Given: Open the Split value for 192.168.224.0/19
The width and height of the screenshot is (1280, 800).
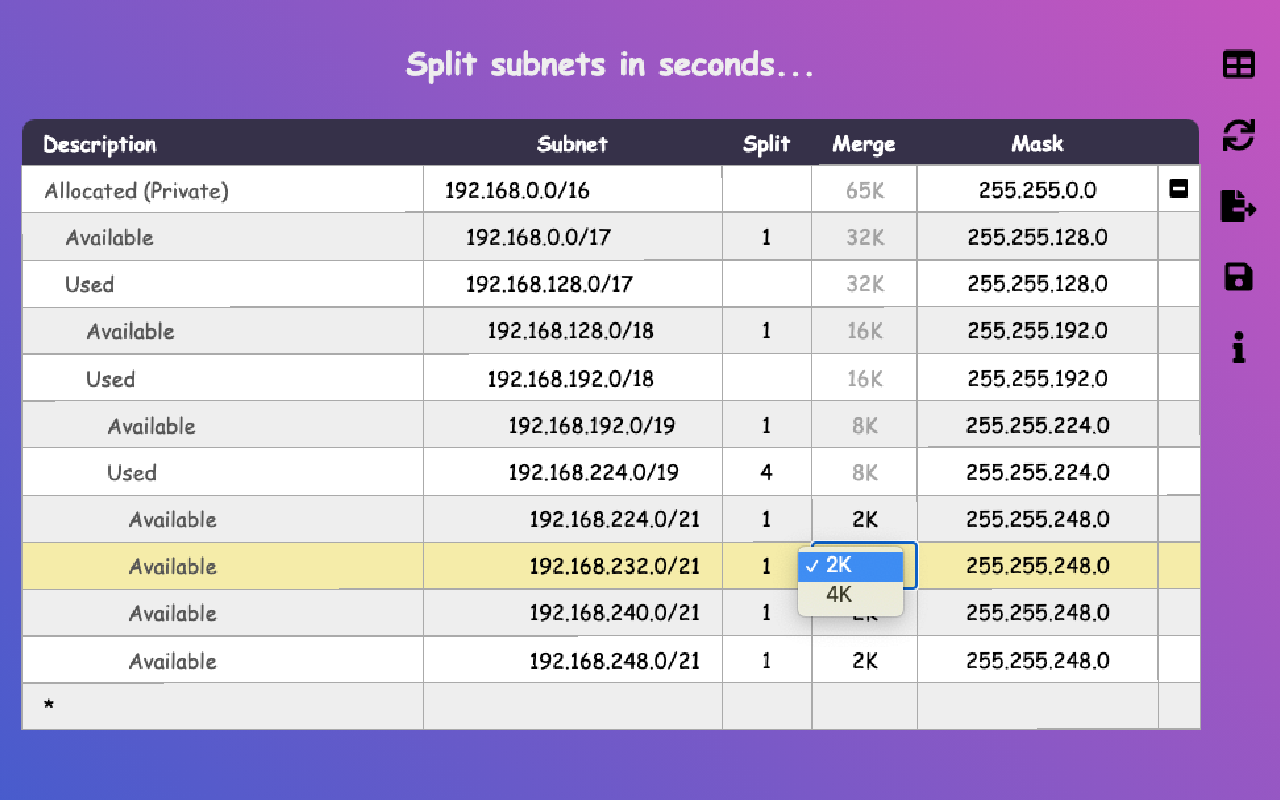Looking at the screenshot, I should [767, 472].
